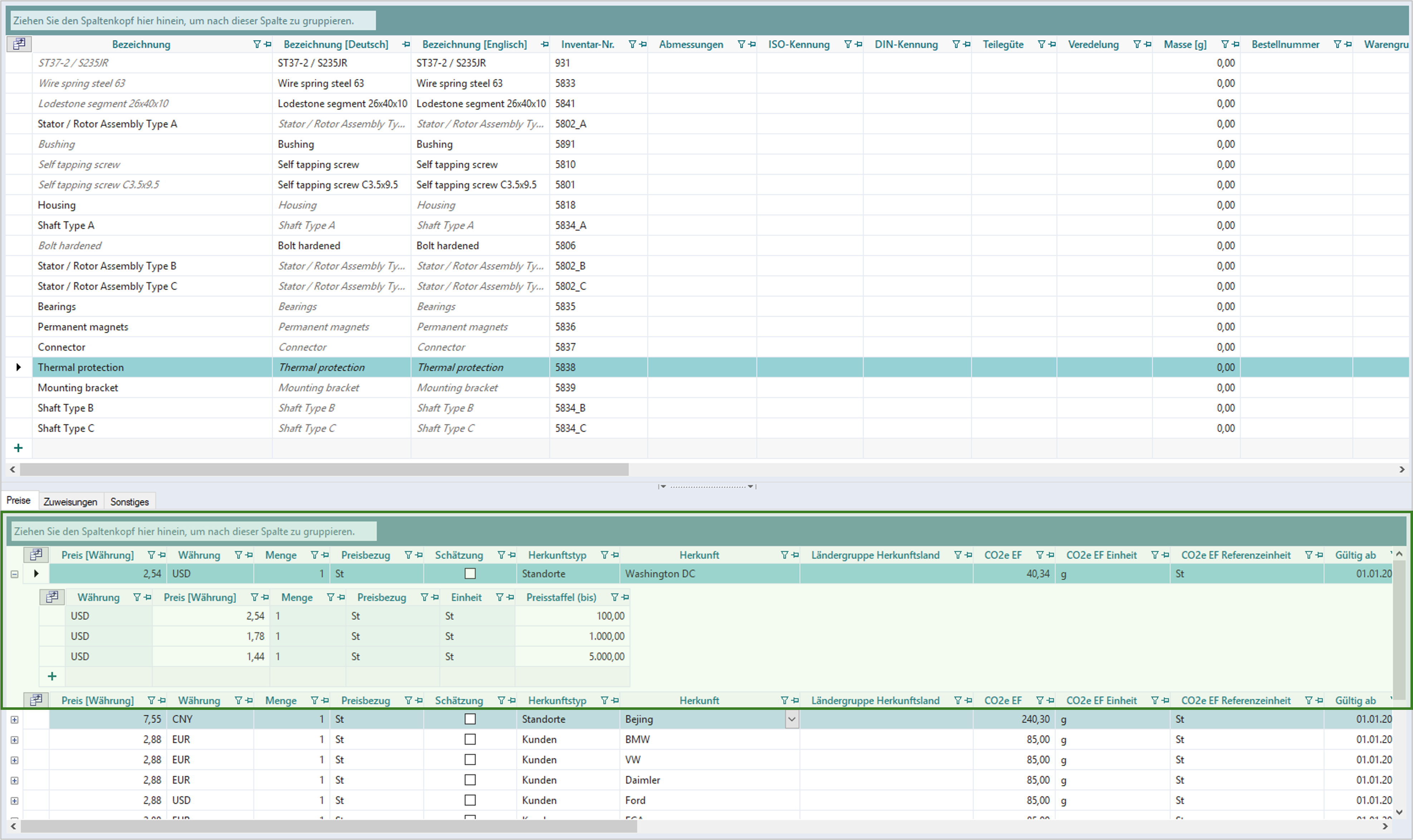
Task: Add a new price scale row below USD 1,44
Action: 52,677
